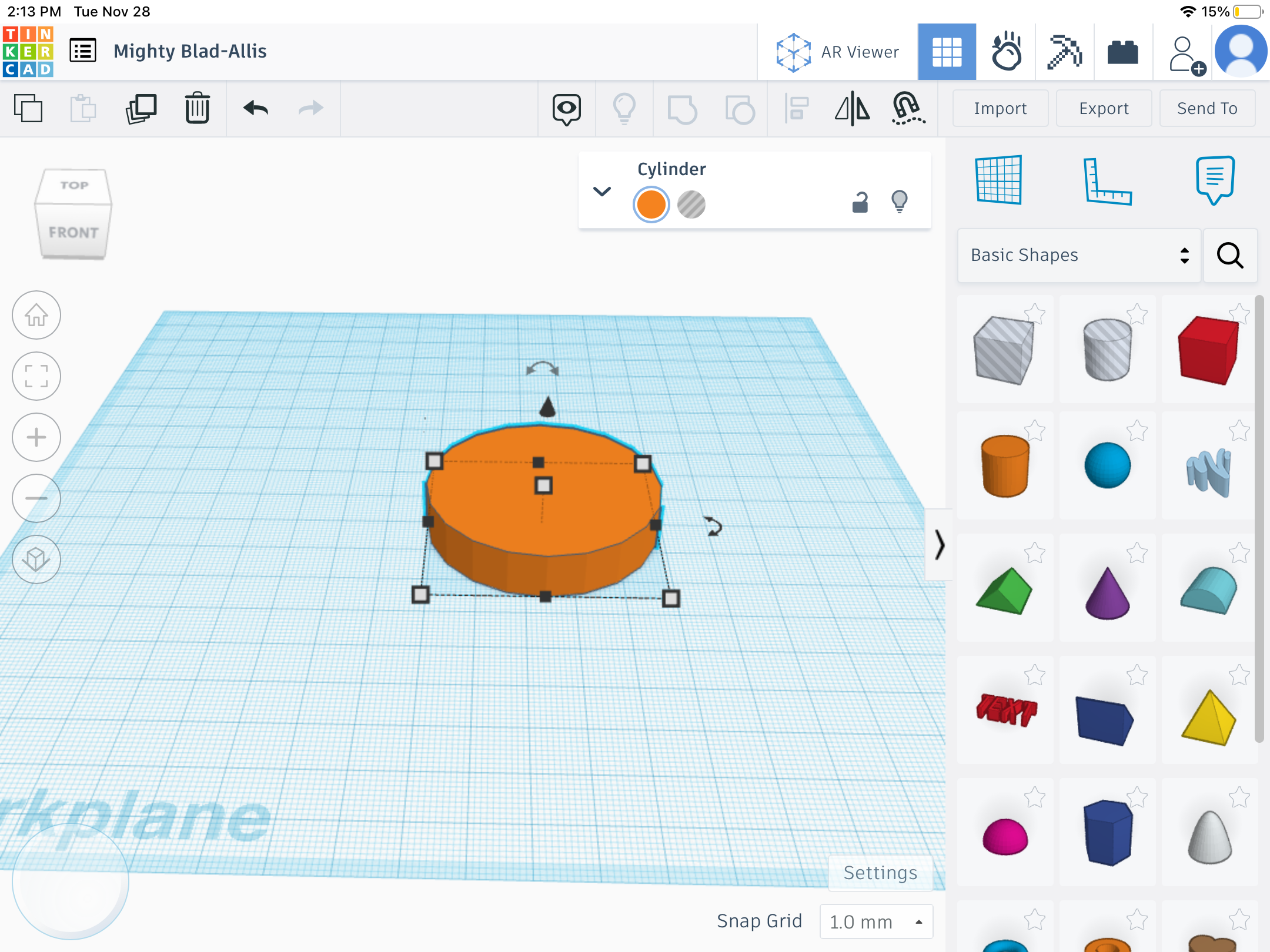
Task: Switch to Hole striped mode
Action: point(691,205)
